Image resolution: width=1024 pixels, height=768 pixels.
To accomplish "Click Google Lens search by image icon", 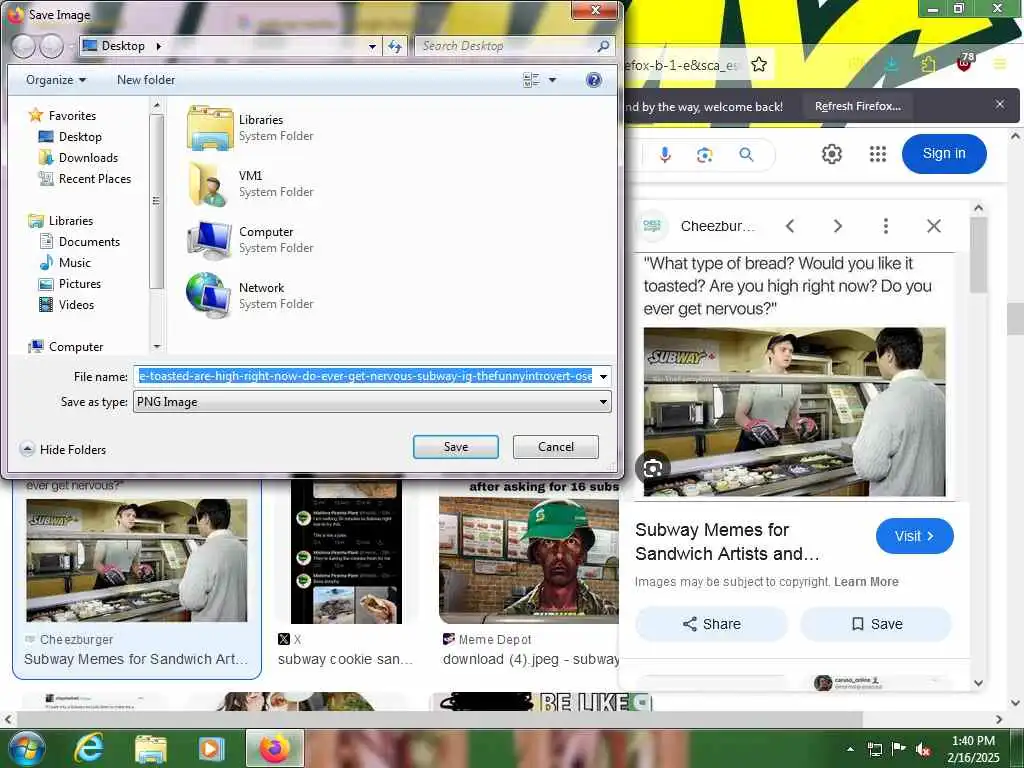I will 705,155.
